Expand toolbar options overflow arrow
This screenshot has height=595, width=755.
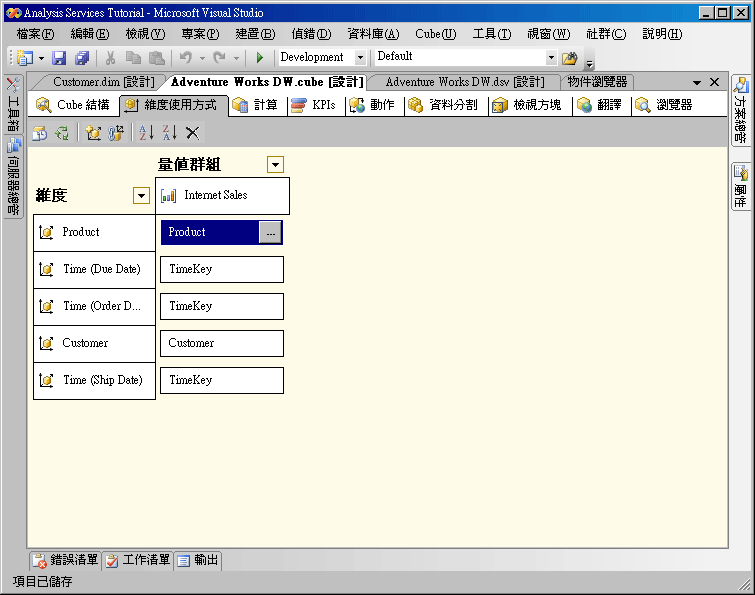click(590, 64)
